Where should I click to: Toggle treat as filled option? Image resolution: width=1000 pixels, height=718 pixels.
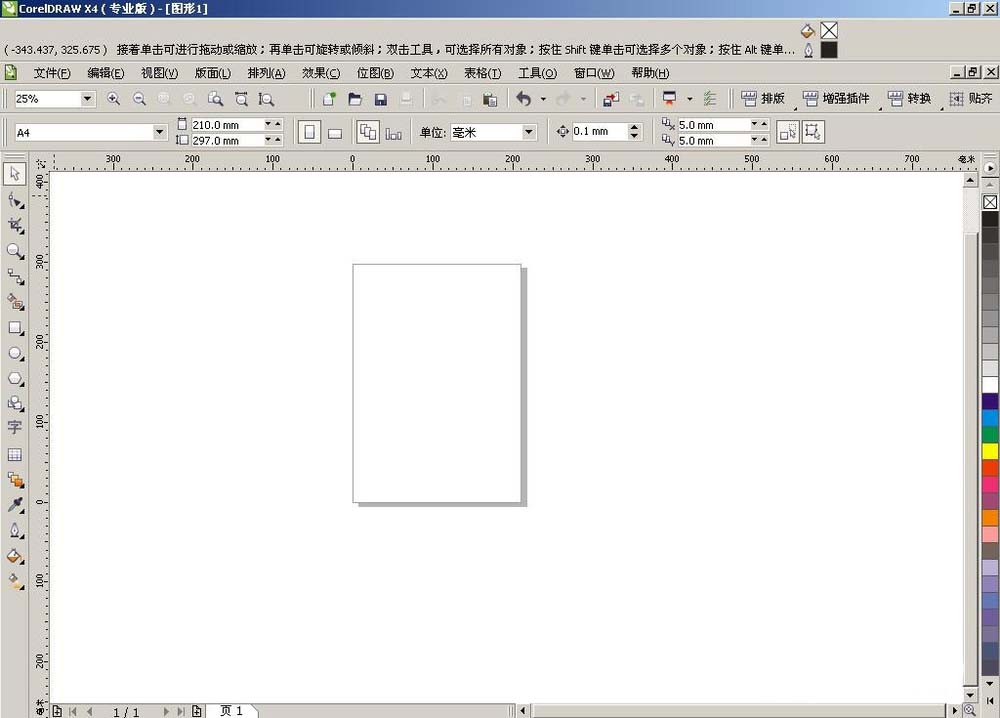788,133
